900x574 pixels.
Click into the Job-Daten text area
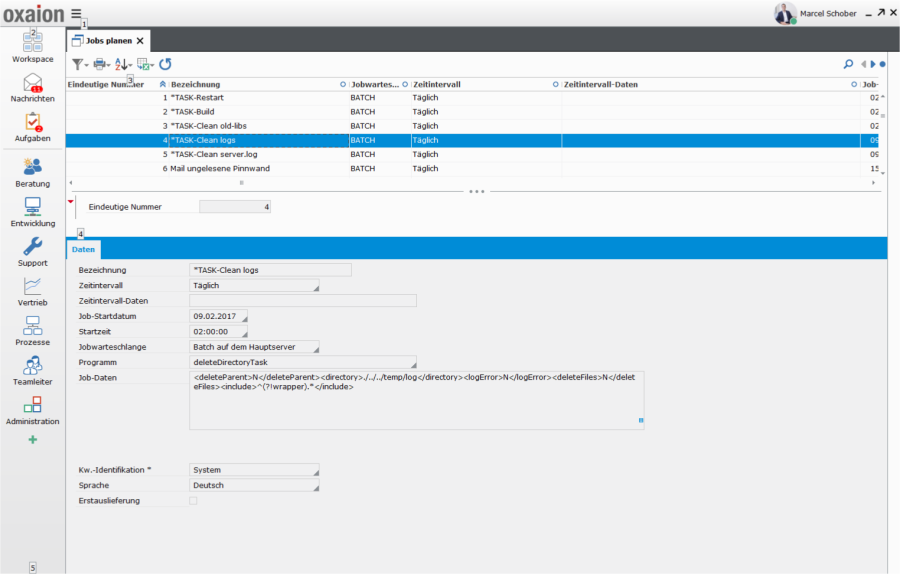[x=416, y=400]
